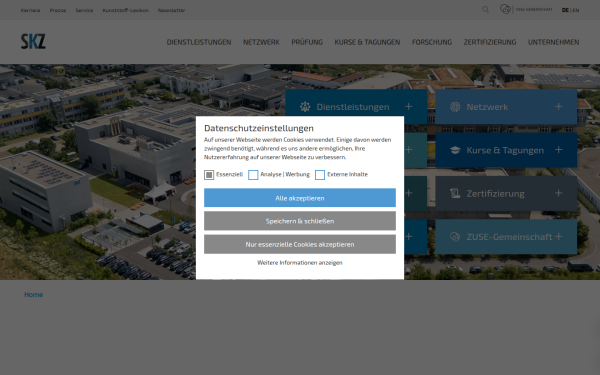600x375 pixels.
Task: Open the UNTERNEHMEN menu
Action: tap(554, 42)
